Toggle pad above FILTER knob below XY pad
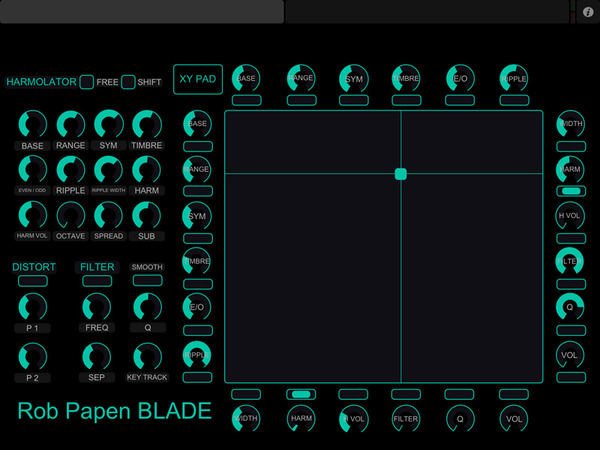Viewport: 600px width, 450px height. pyautogui.click(x=406, y=395)
